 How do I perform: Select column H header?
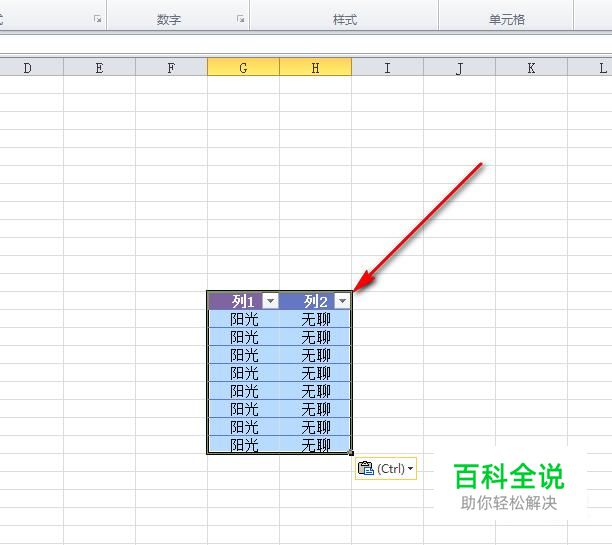[x=315, y=67]
